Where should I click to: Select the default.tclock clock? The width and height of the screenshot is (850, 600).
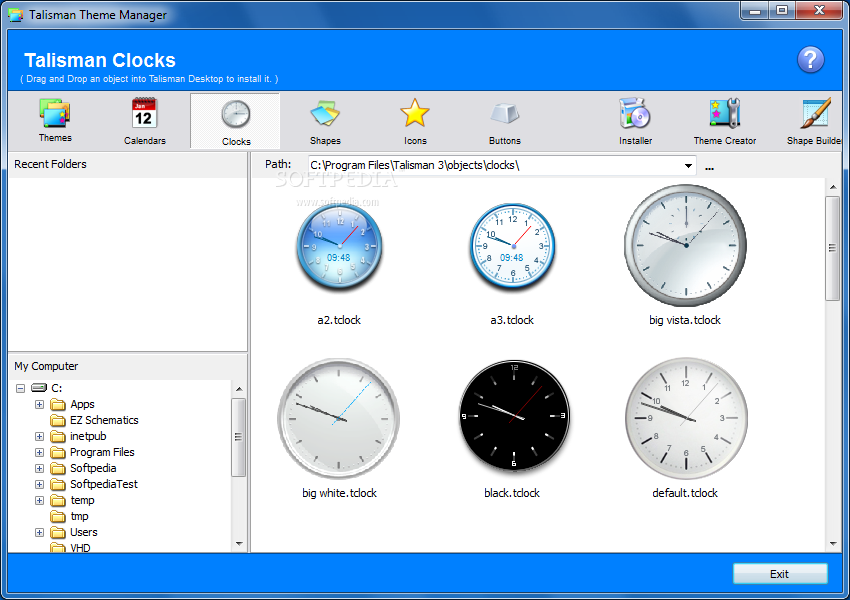click(686, 418)
